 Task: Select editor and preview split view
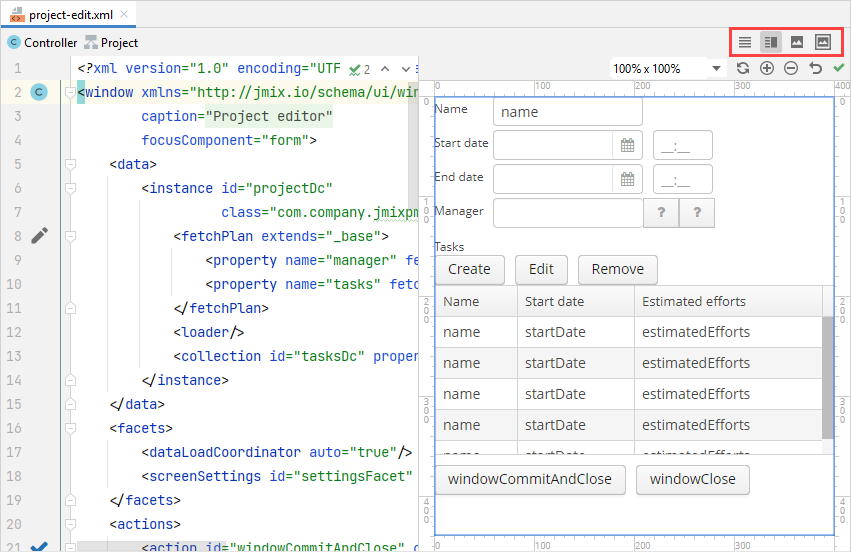(770, 42)
